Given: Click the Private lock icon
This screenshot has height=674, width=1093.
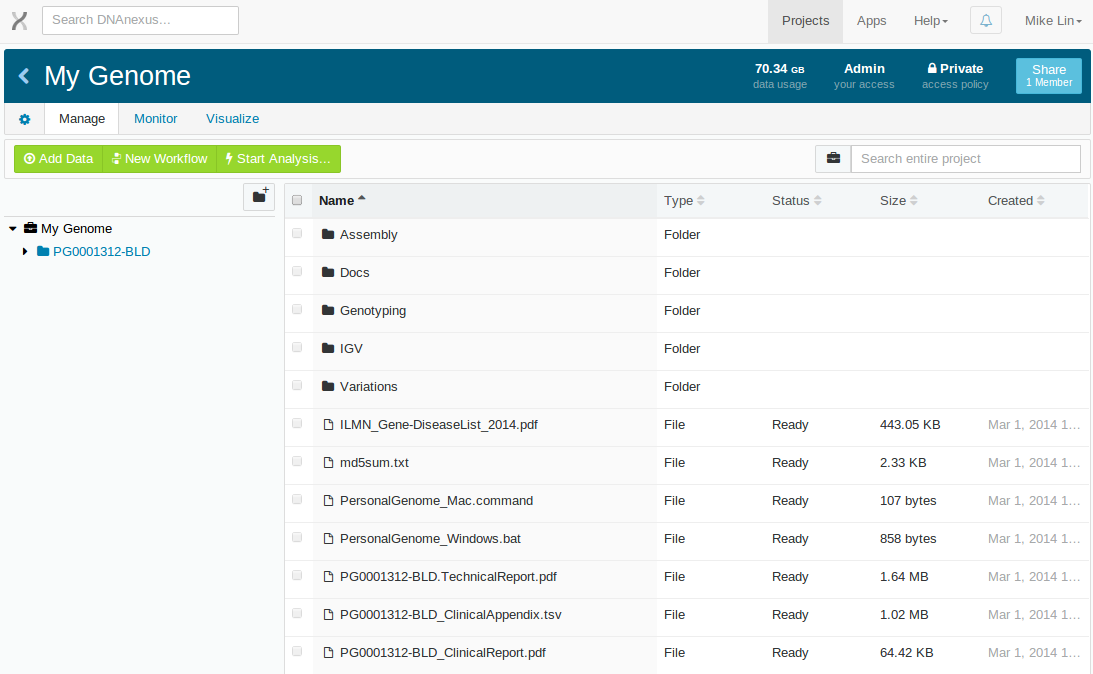Looking at the screenshot, I should pyautogui.click(x=932, y=68).
